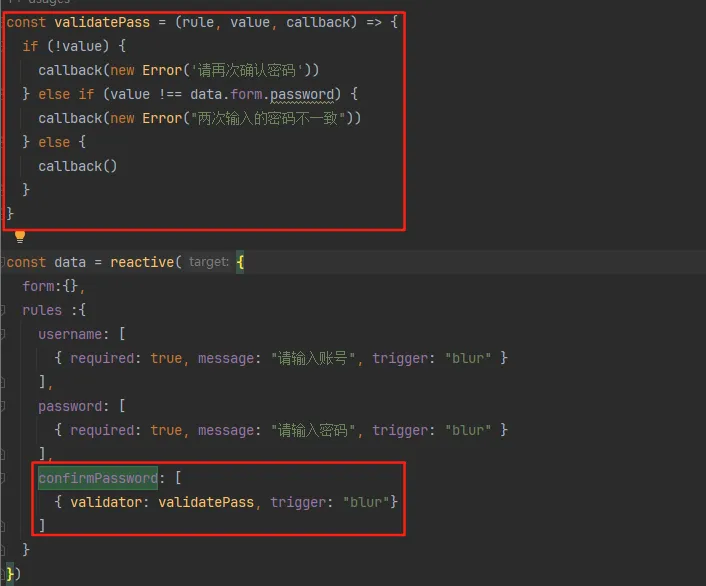Click the 'target:' parameter inlay hint

(x=208, y=262)
